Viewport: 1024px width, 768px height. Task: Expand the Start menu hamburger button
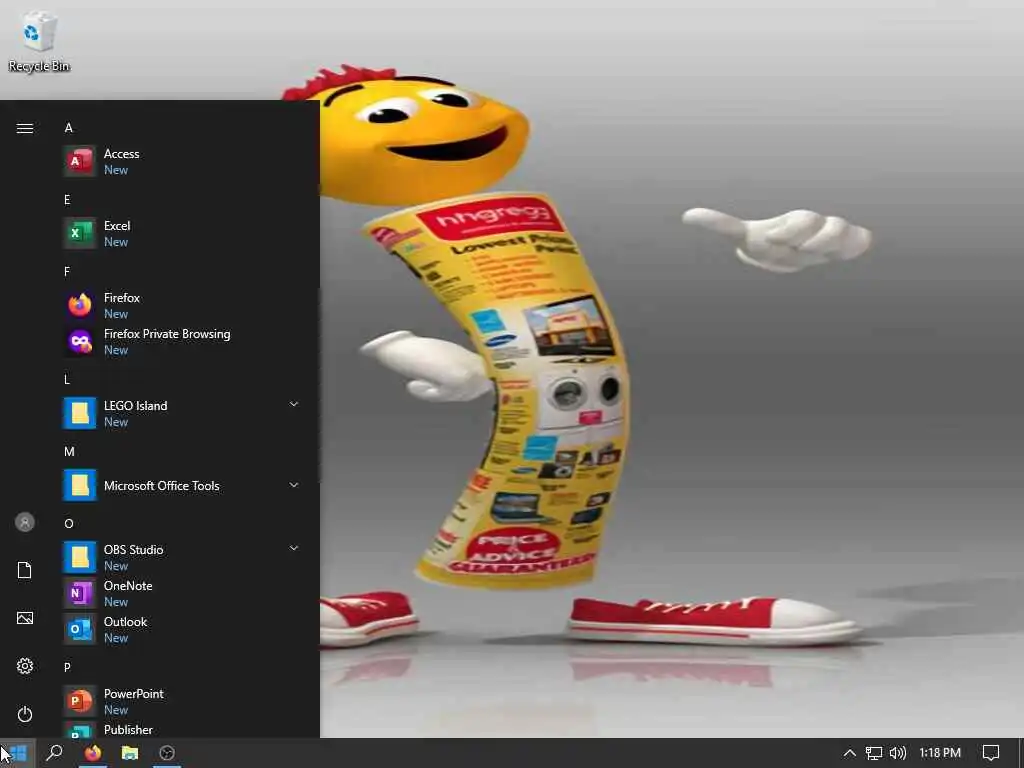[25, 128]
